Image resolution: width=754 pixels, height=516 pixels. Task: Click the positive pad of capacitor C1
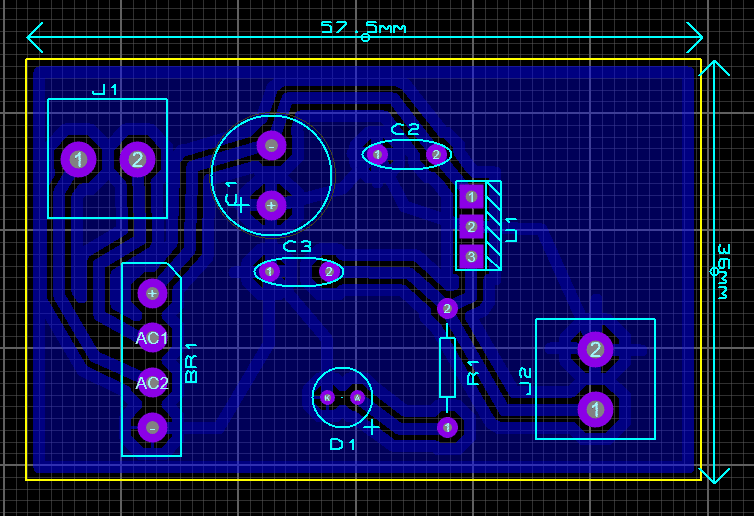271,205
